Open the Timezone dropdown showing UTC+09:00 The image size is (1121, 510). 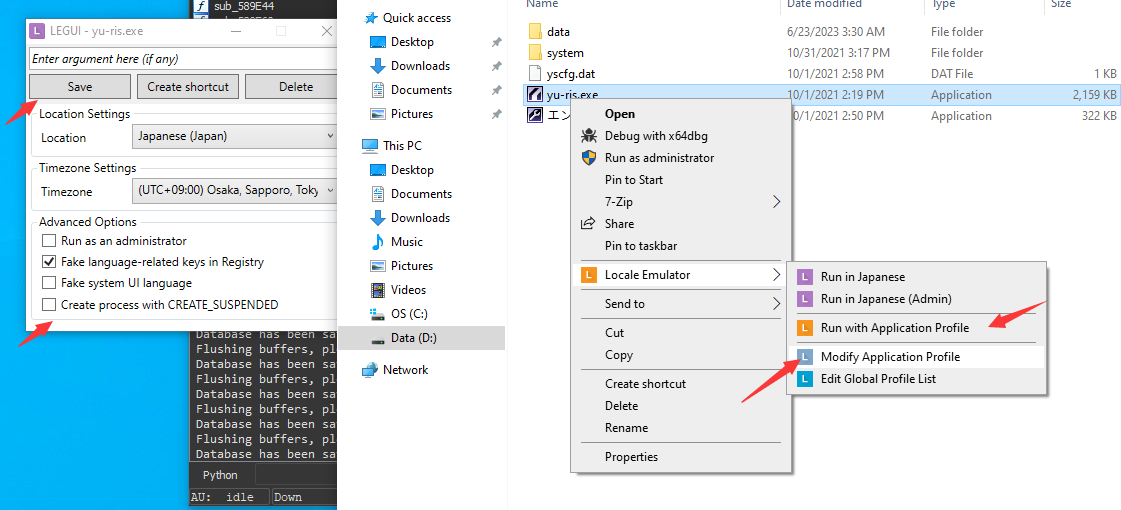[x=234, y=190]
